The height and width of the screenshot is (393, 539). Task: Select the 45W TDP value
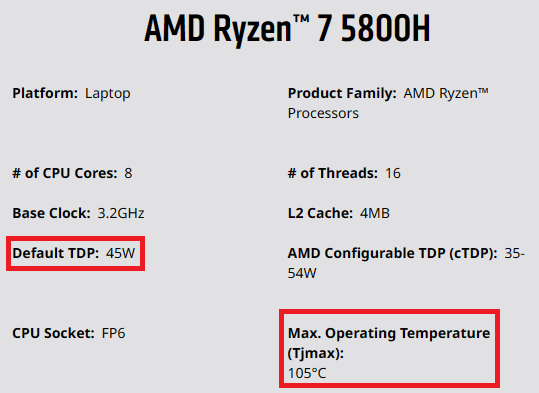pos(121,253)
